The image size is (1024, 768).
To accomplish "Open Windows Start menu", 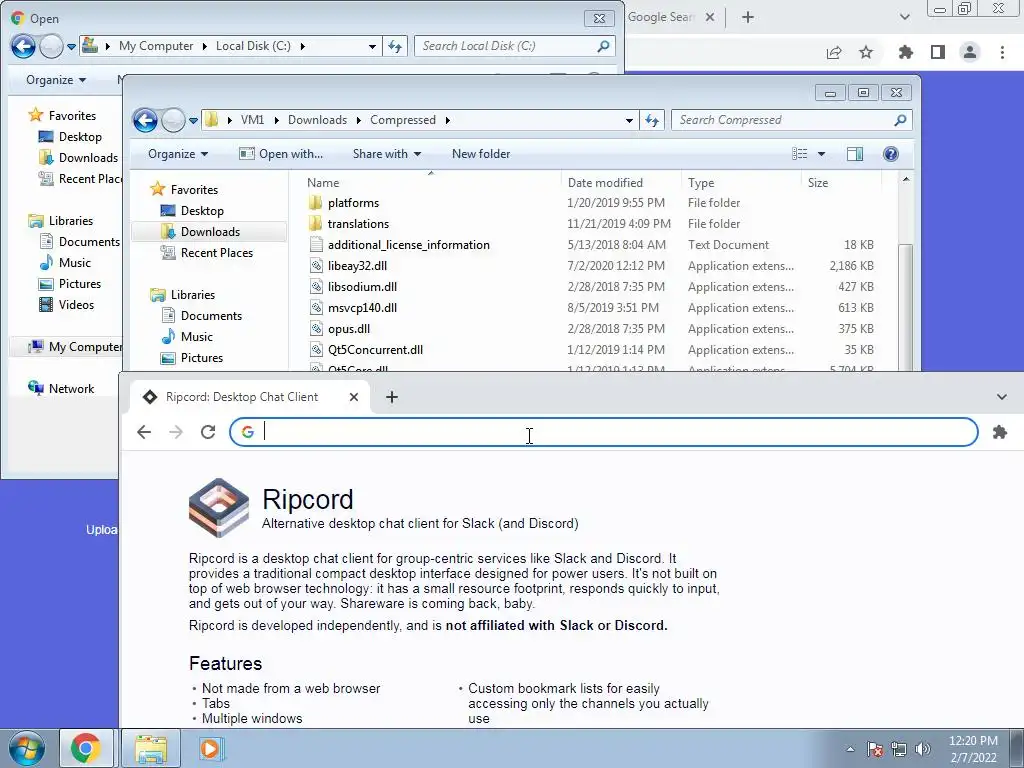I will point(26,748).
